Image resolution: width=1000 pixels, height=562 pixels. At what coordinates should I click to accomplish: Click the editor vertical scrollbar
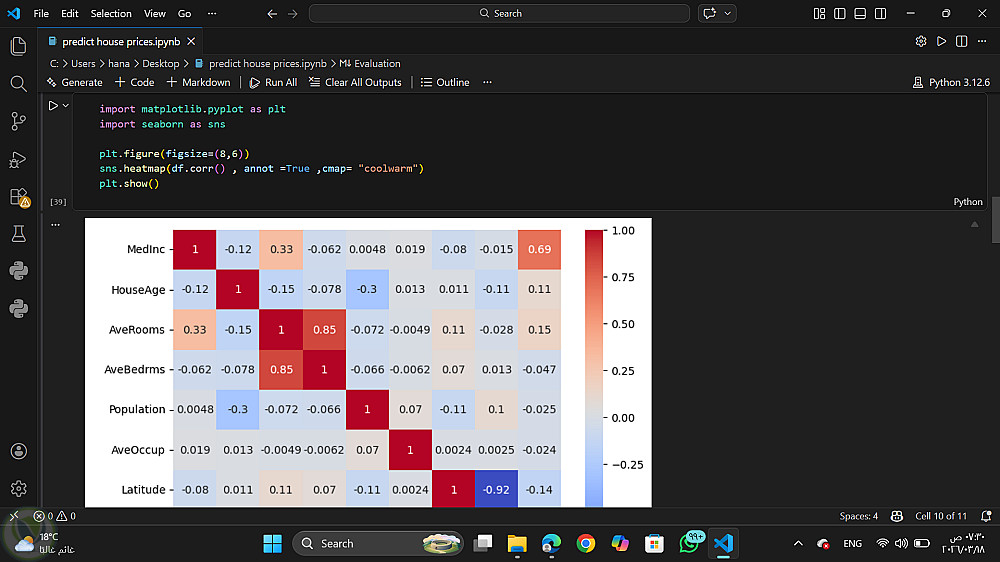[996, 220]
